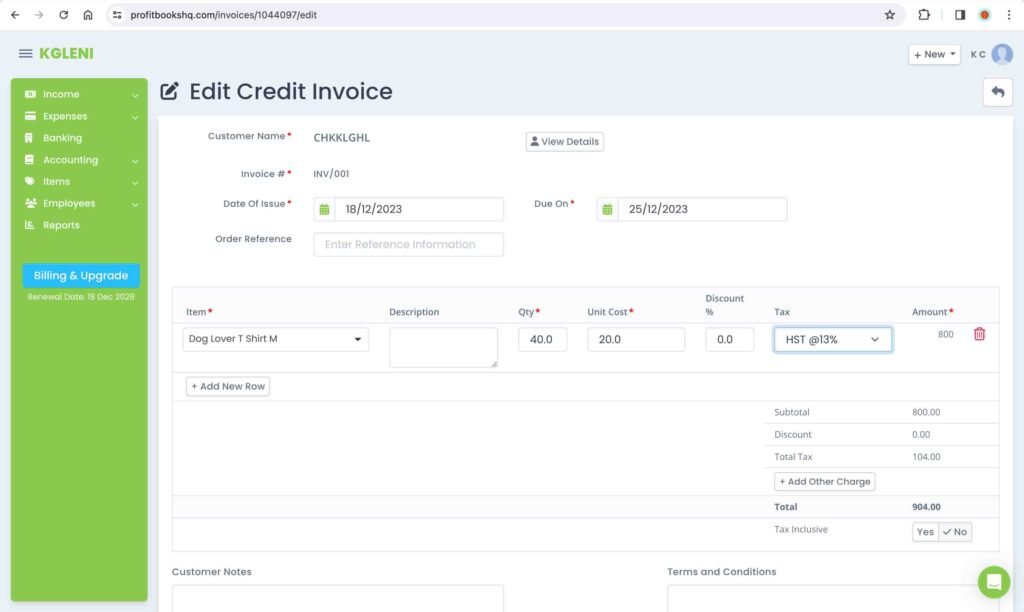This screenshot has height=612, width=1024.
Task: Open the Due On calendar picker icon
Action: (608, 209)
